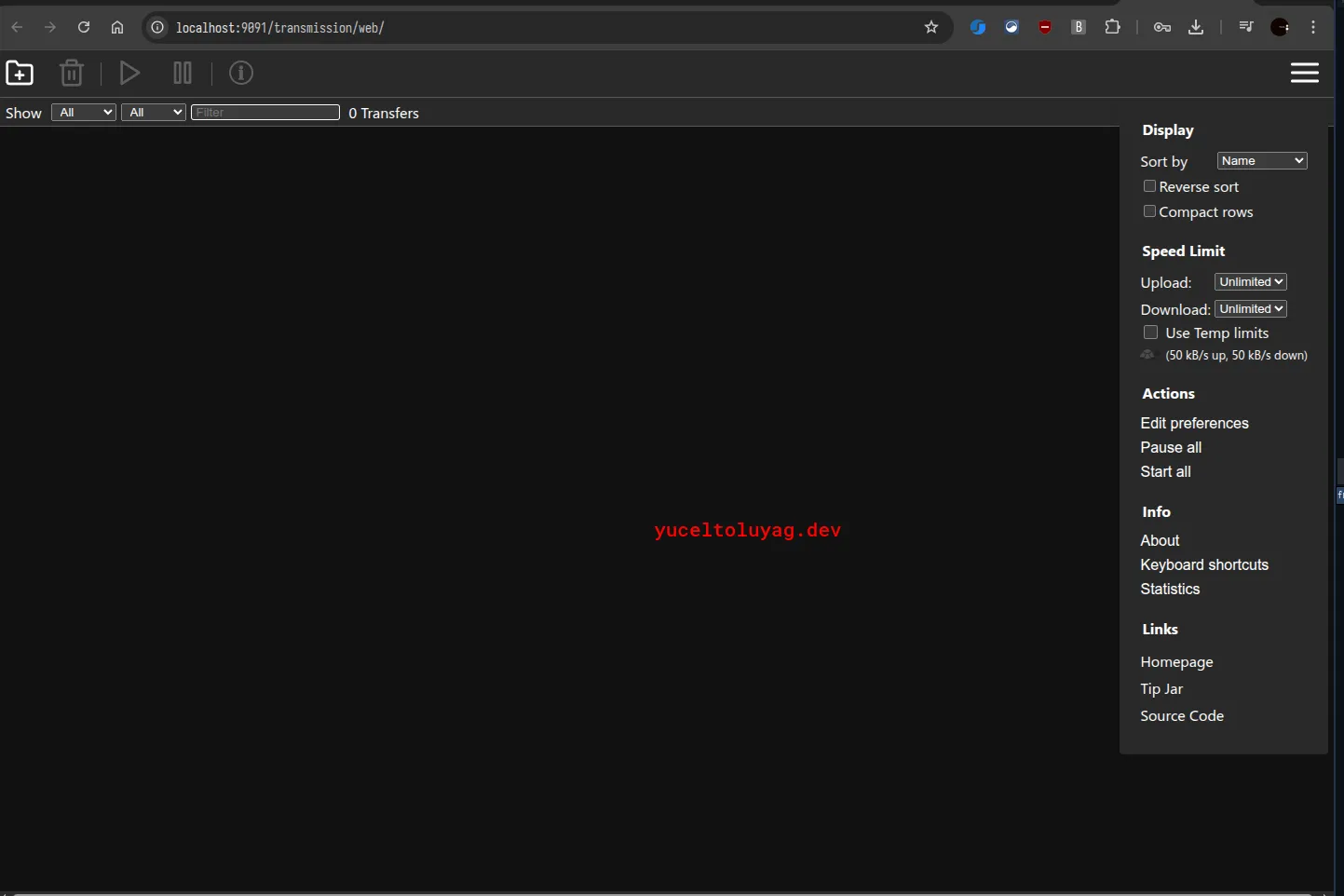Open the Sort by Name dropdown
The image size is (1344, 896).
tap(1262, 161)
